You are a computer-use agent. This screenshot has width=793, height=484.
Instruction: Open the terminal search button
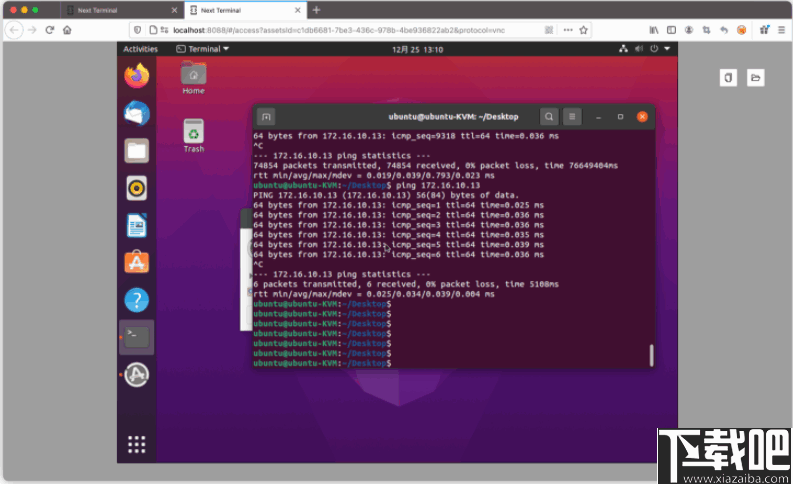549,117
